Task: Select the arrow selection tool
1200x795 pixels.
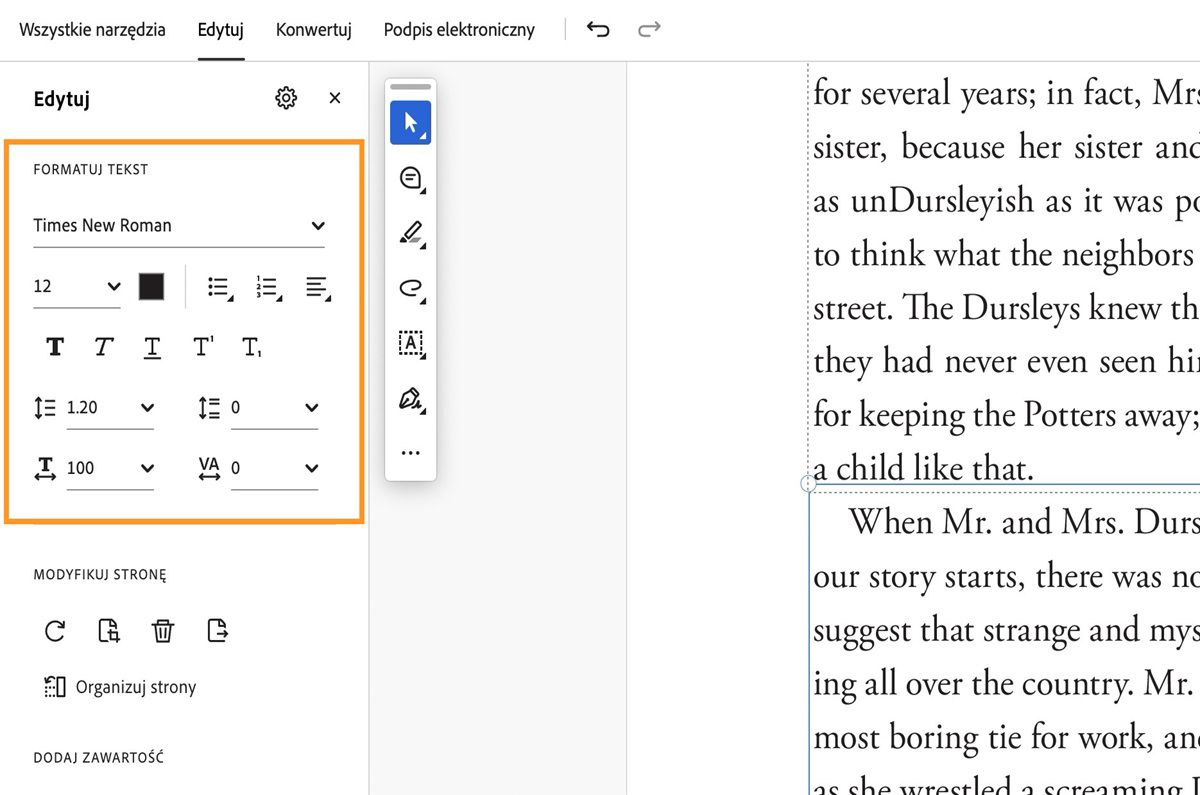Action: 410,123
